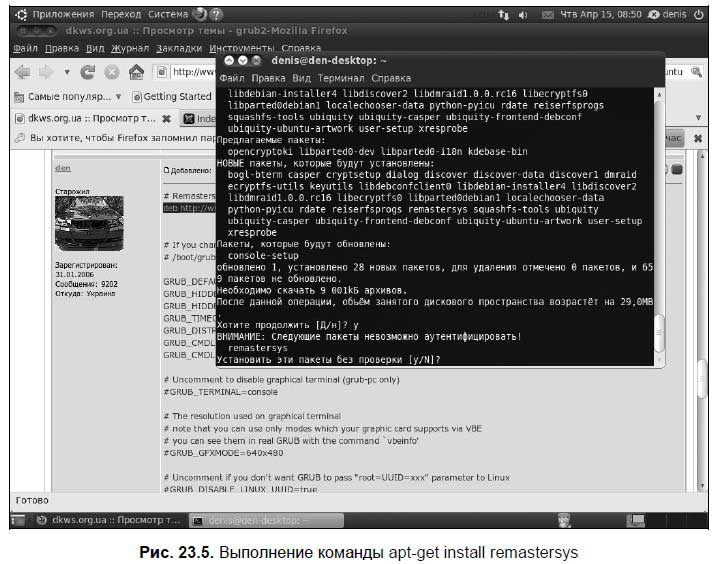
Task: Click the trash icon in bottom panel
Action: (x=565, y=520)
